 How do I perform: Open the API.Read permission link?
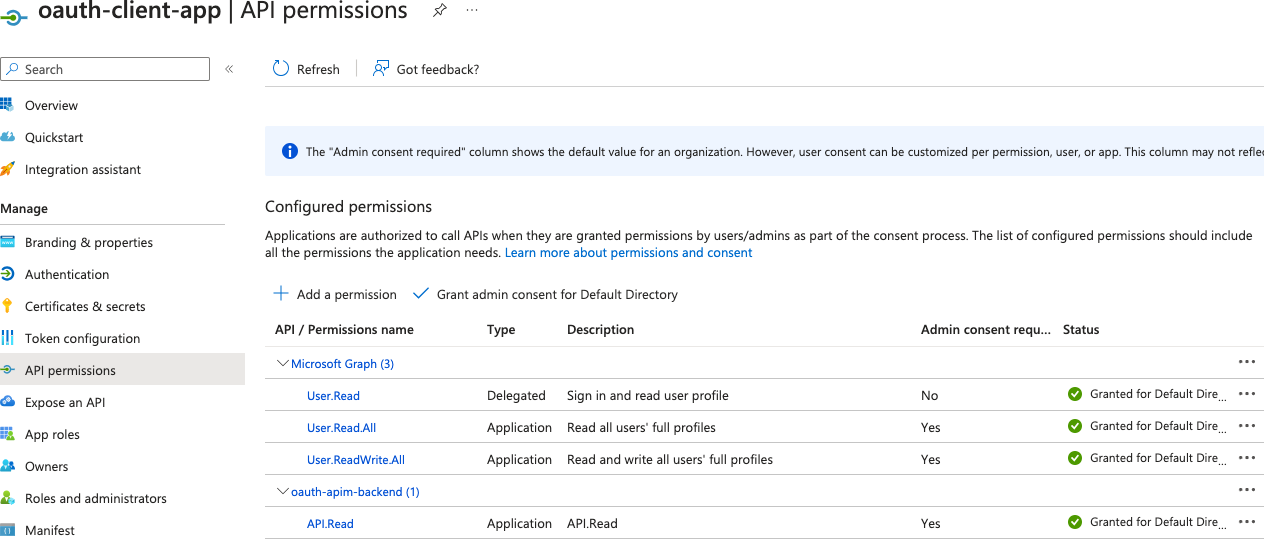coord(330,524)
